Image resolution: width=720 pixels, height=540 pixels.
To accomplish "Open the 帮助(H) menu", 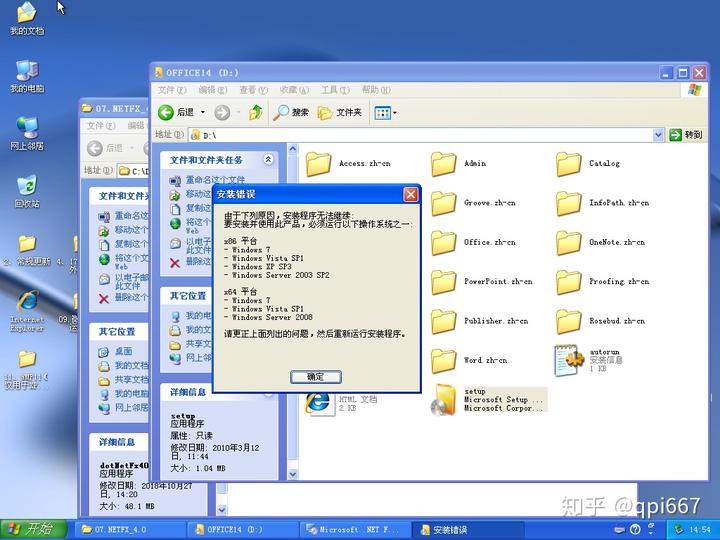I will 376,90.
